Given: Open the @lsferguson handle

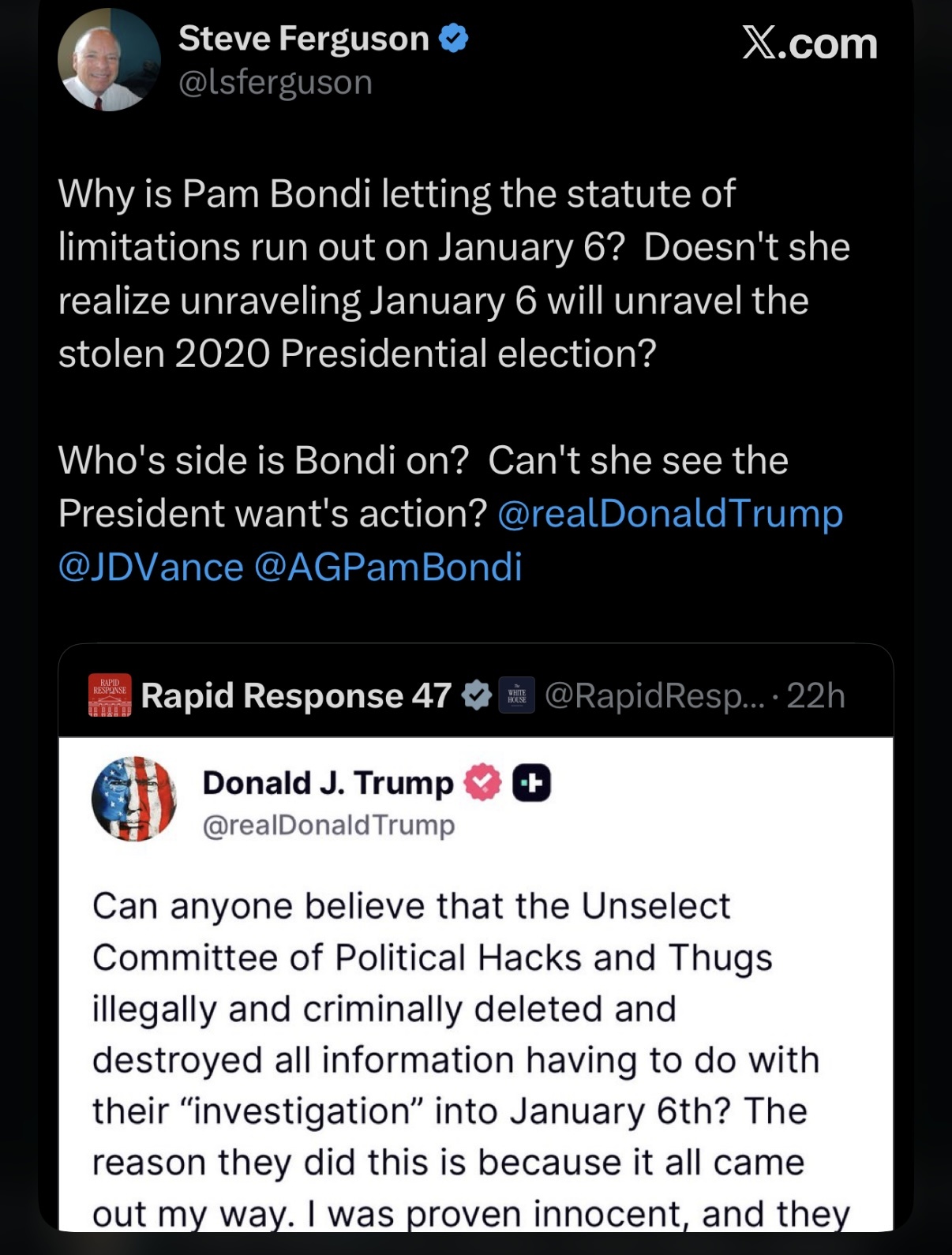Looking at the screenshot, I should point(275,82).
